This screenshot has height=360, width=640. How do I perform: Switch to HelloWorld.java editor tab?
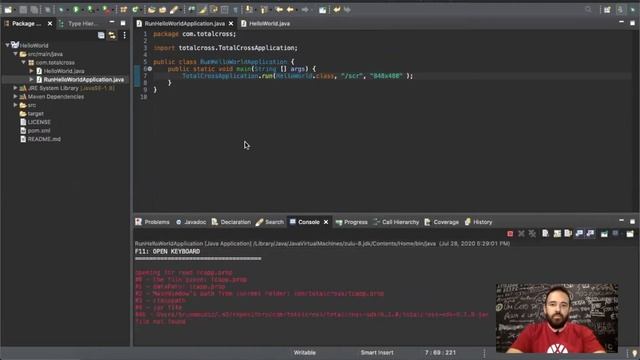pyautogui.click(x=265, y=24)
